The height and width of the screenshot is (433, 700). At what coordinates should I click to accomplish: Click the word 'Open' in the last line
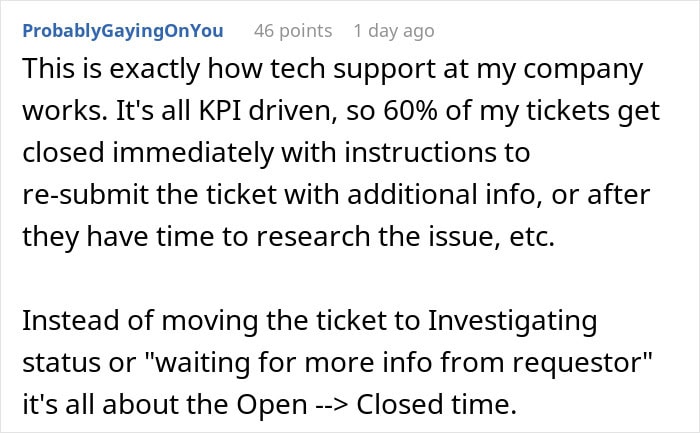[271, 404]
